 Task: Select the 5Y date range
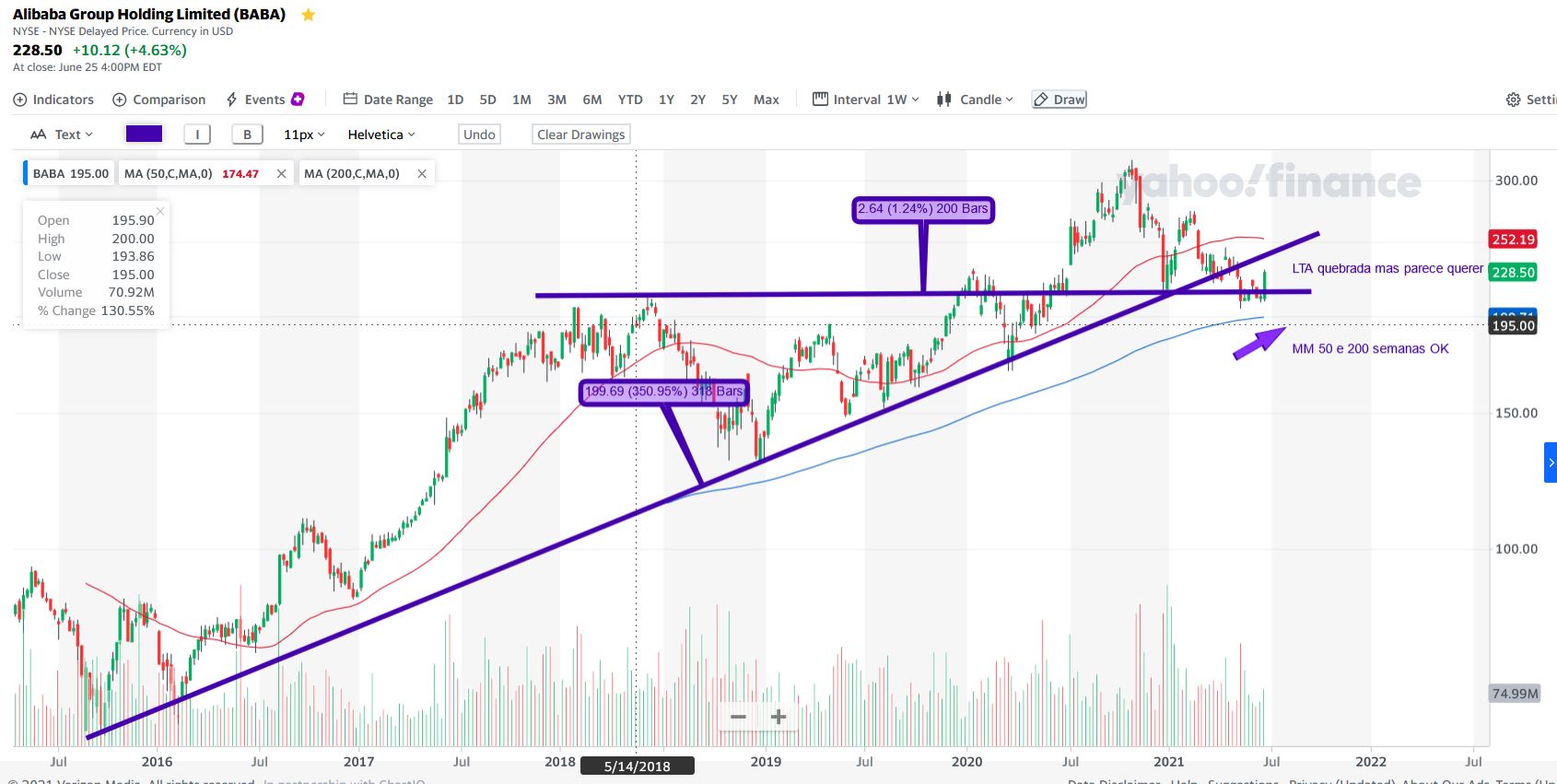730,99
